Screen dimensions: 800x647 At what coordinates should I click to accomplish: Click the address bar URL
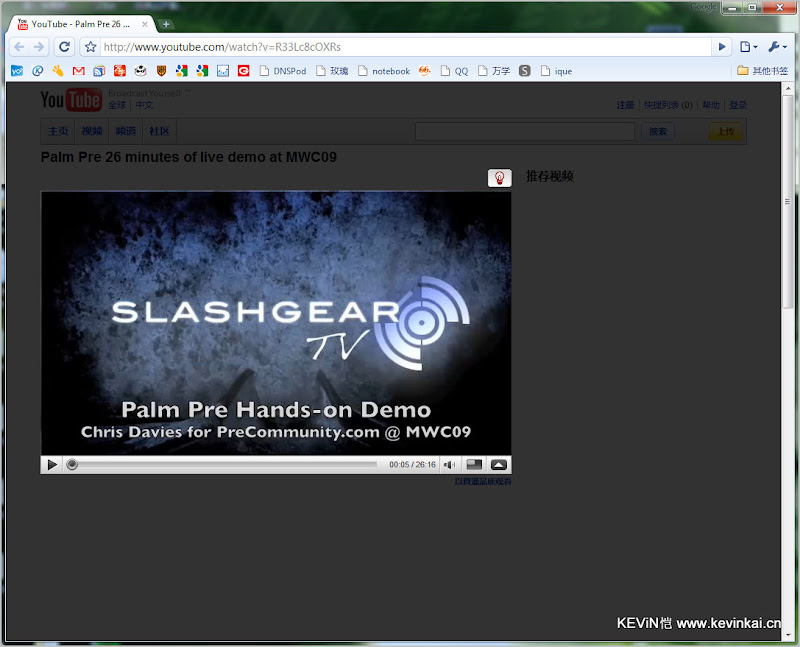click(x=222, y=47)
